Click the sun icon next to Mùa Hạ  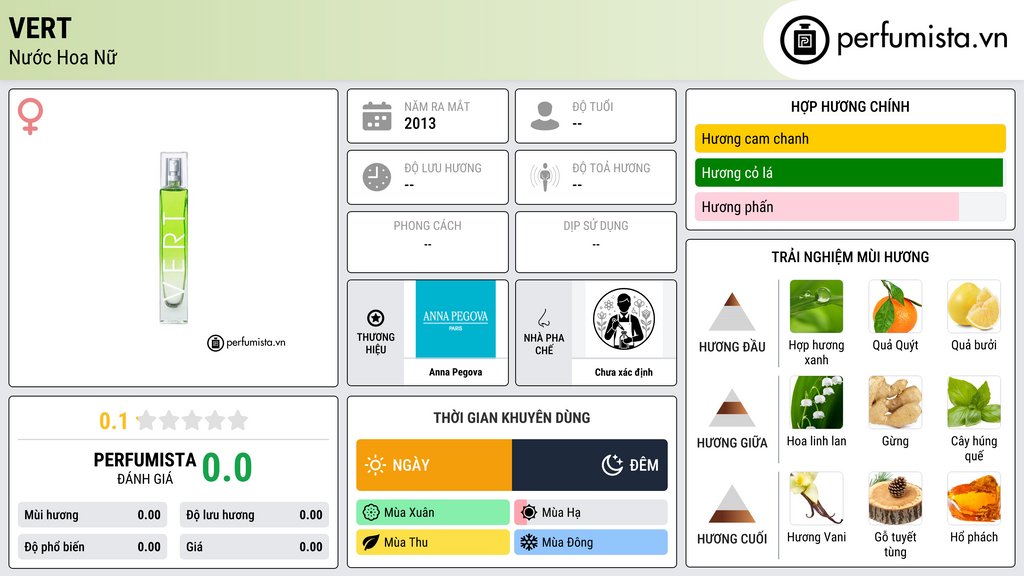(529, 512)
